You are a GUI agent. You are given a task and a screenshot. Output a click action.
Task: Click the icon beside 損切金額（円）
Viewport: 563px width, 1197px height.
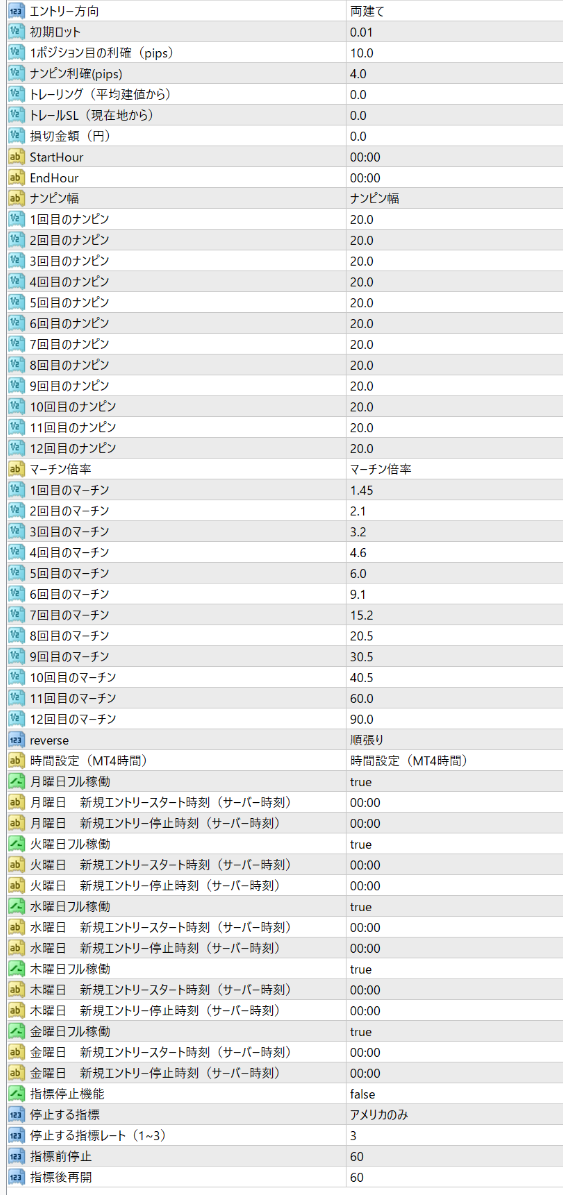pos(17,136)
